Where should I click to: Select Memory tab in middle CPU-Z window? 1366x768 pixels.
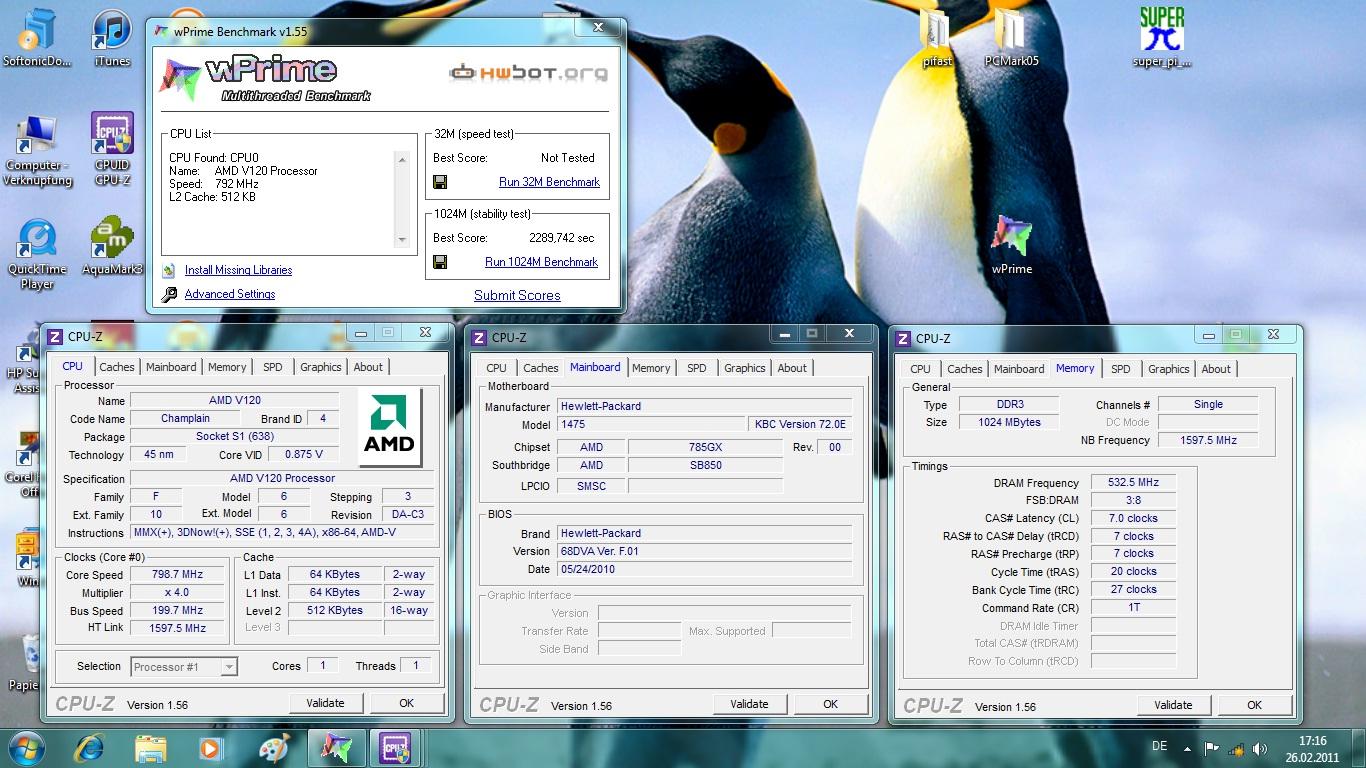point(651,368)
